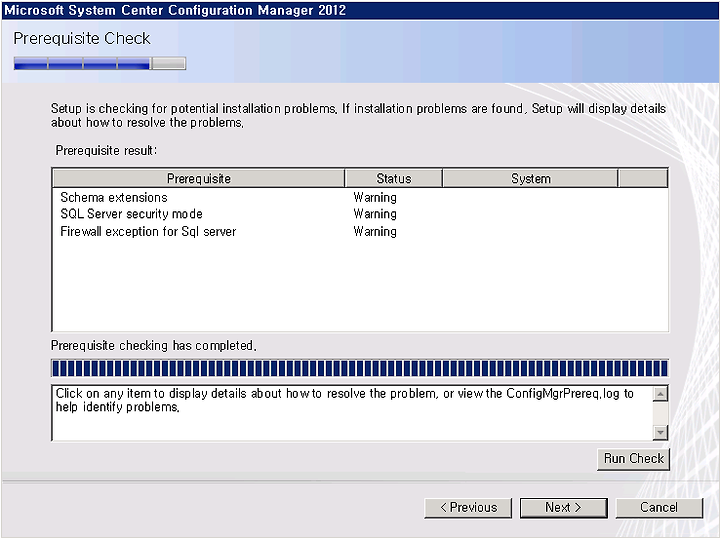Click the Next button

point(563,508)
